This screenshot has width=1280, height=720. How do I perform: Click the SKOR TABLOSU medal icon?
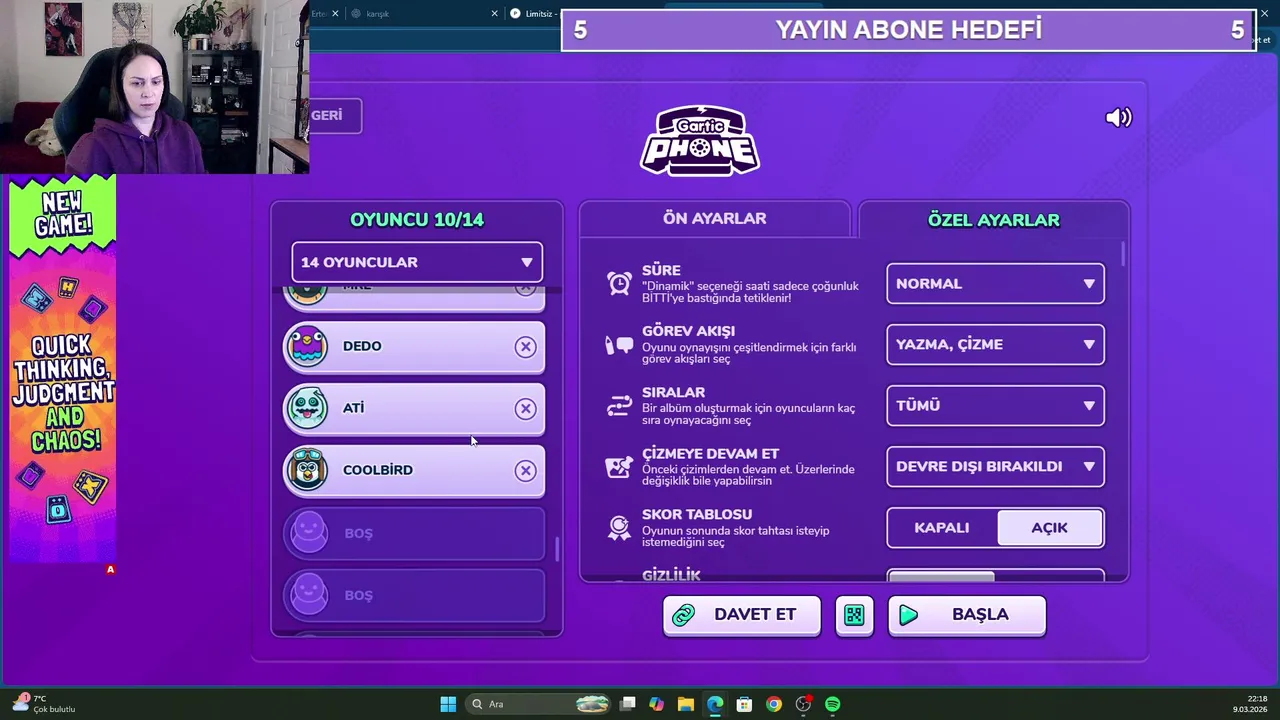[619, 527]
